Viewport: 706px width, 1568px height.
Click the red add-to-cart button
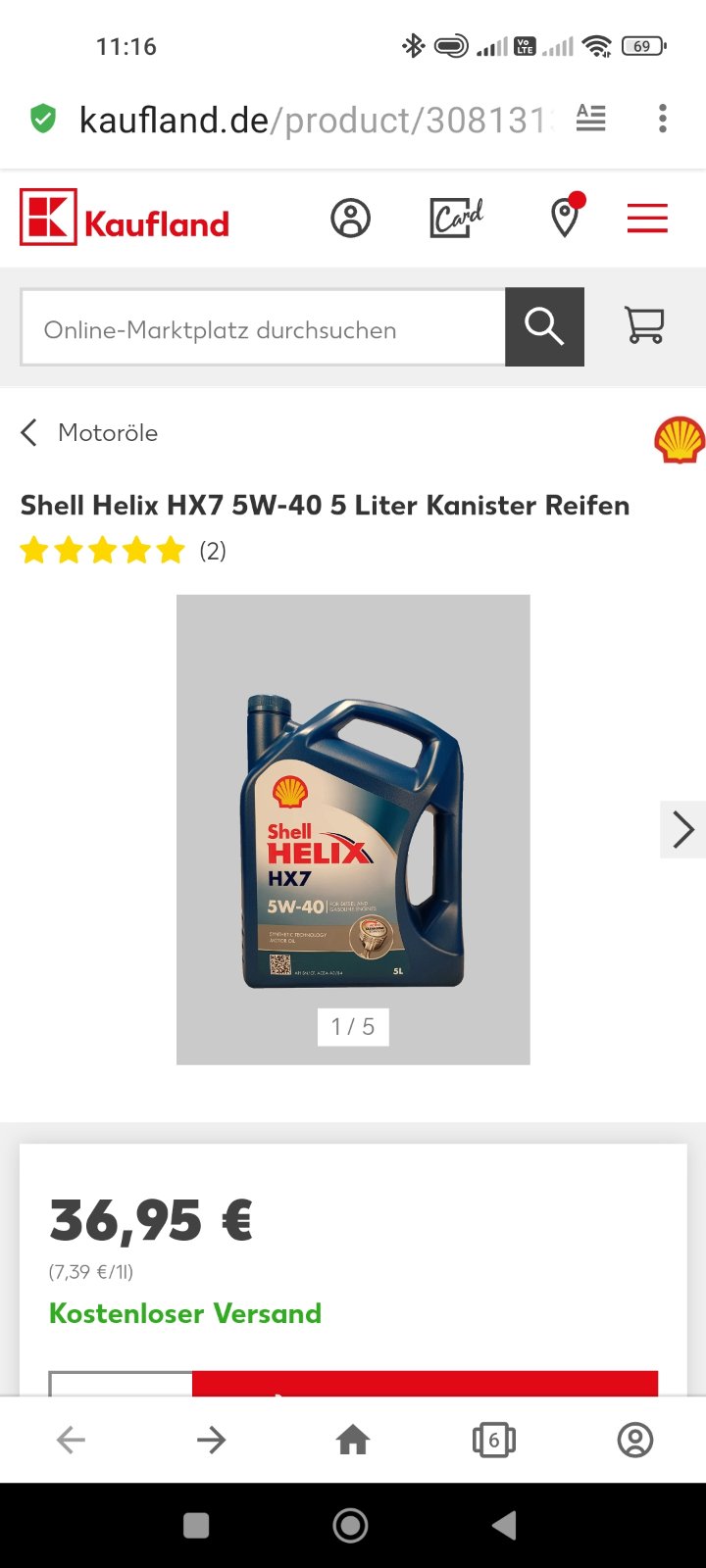425,1383
